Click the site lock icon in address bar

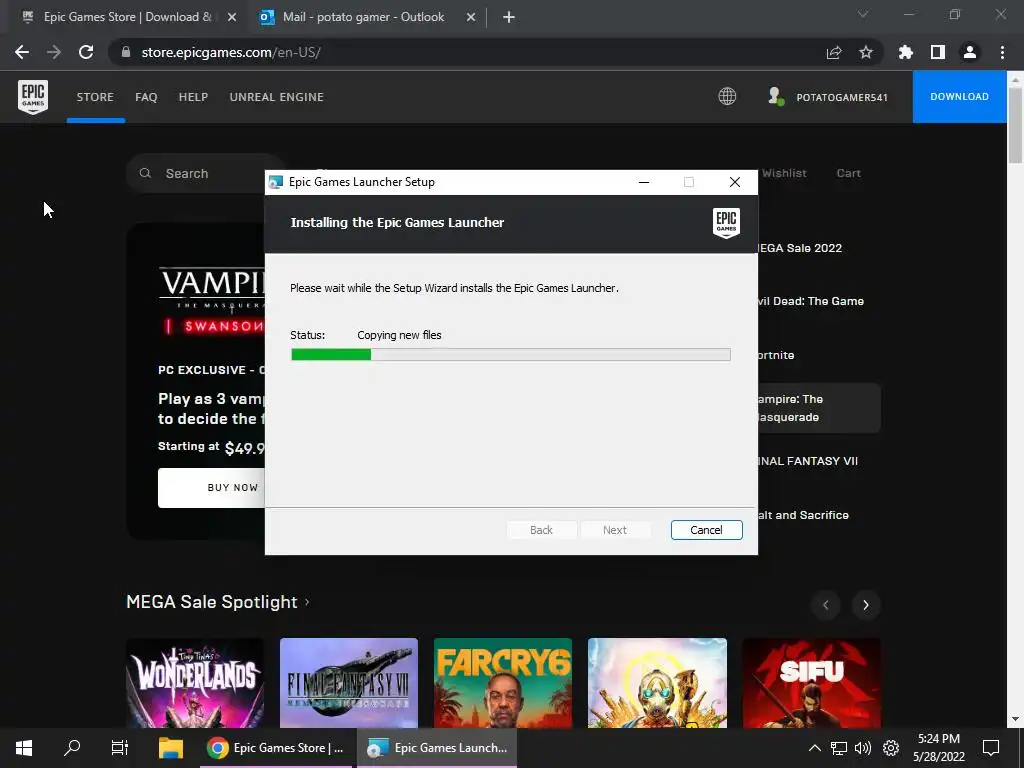(125, 52)
